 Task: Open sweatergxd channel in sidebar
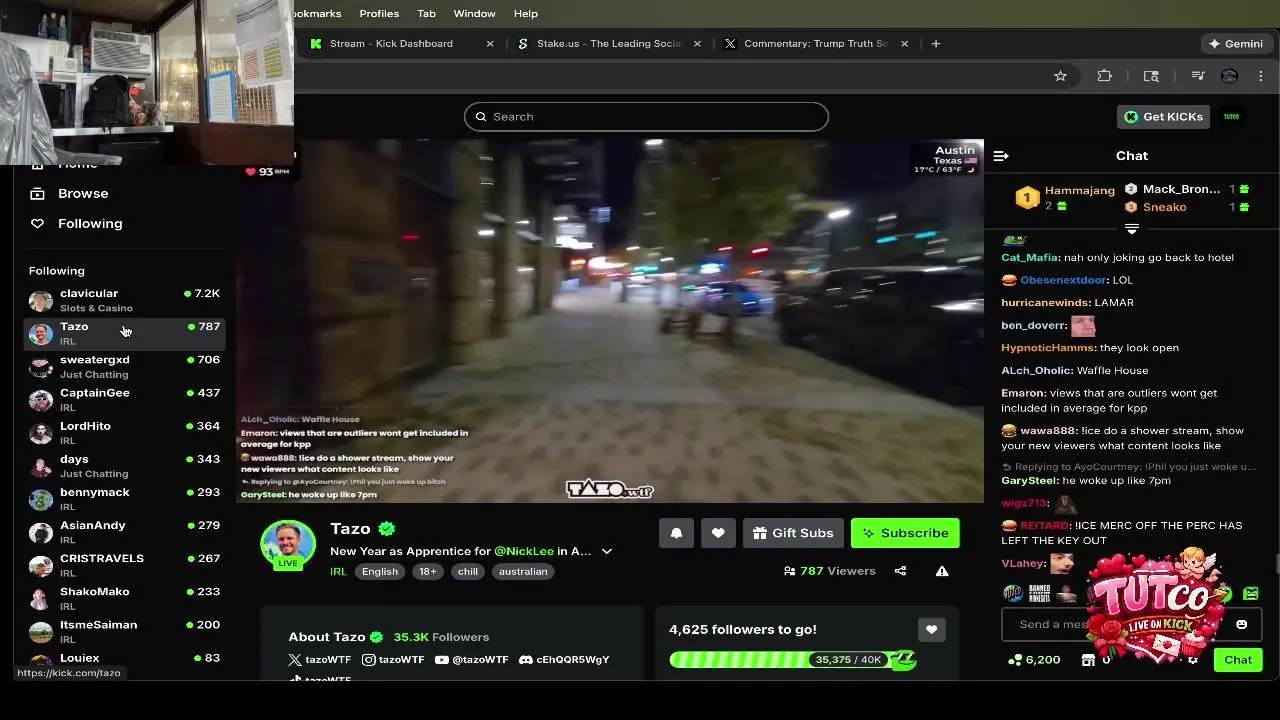pyautogui.click(x=124, y=366)
